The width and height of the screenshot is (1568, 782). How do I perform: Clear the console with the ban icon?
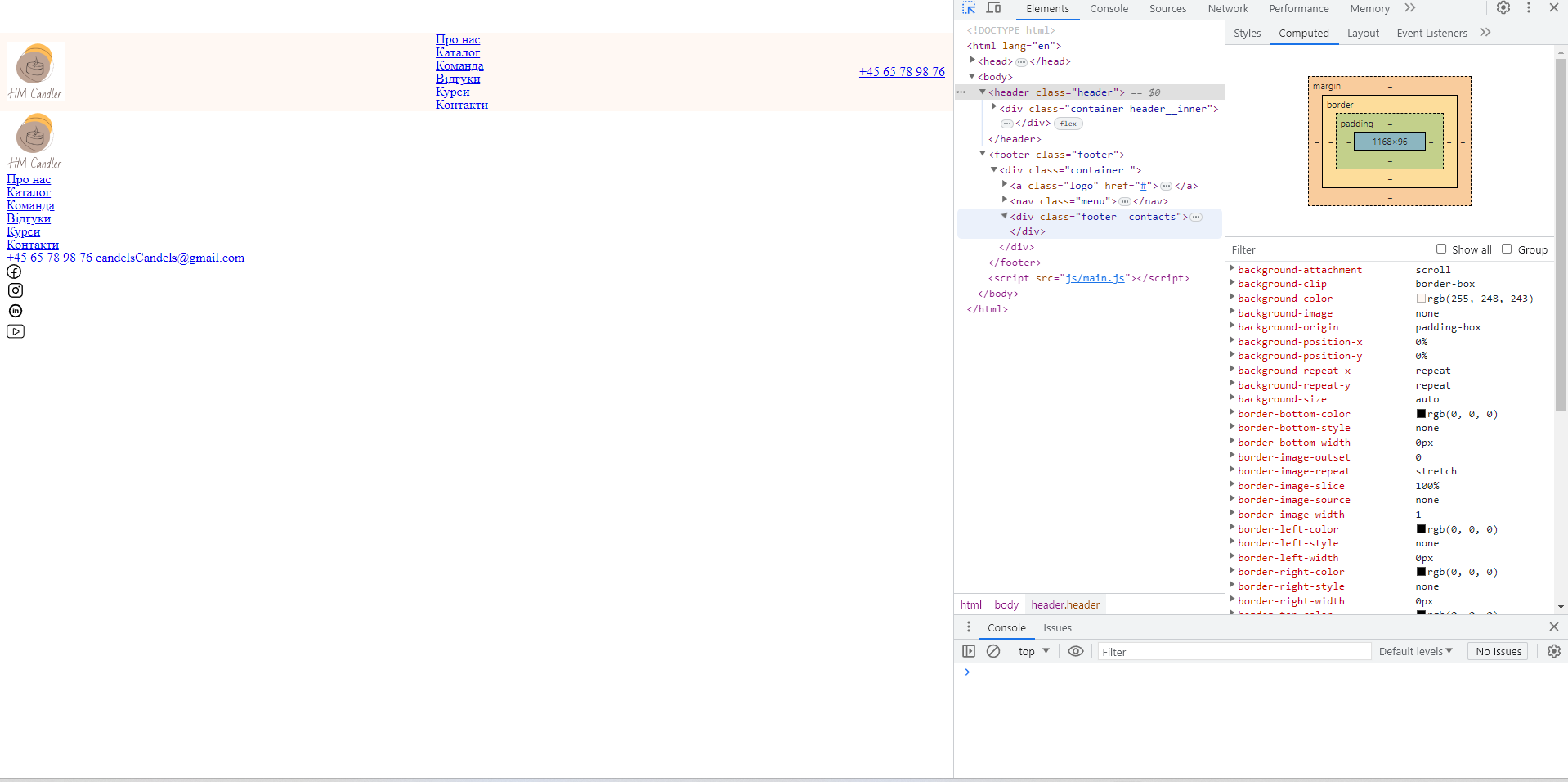click(x=993, y=651)
